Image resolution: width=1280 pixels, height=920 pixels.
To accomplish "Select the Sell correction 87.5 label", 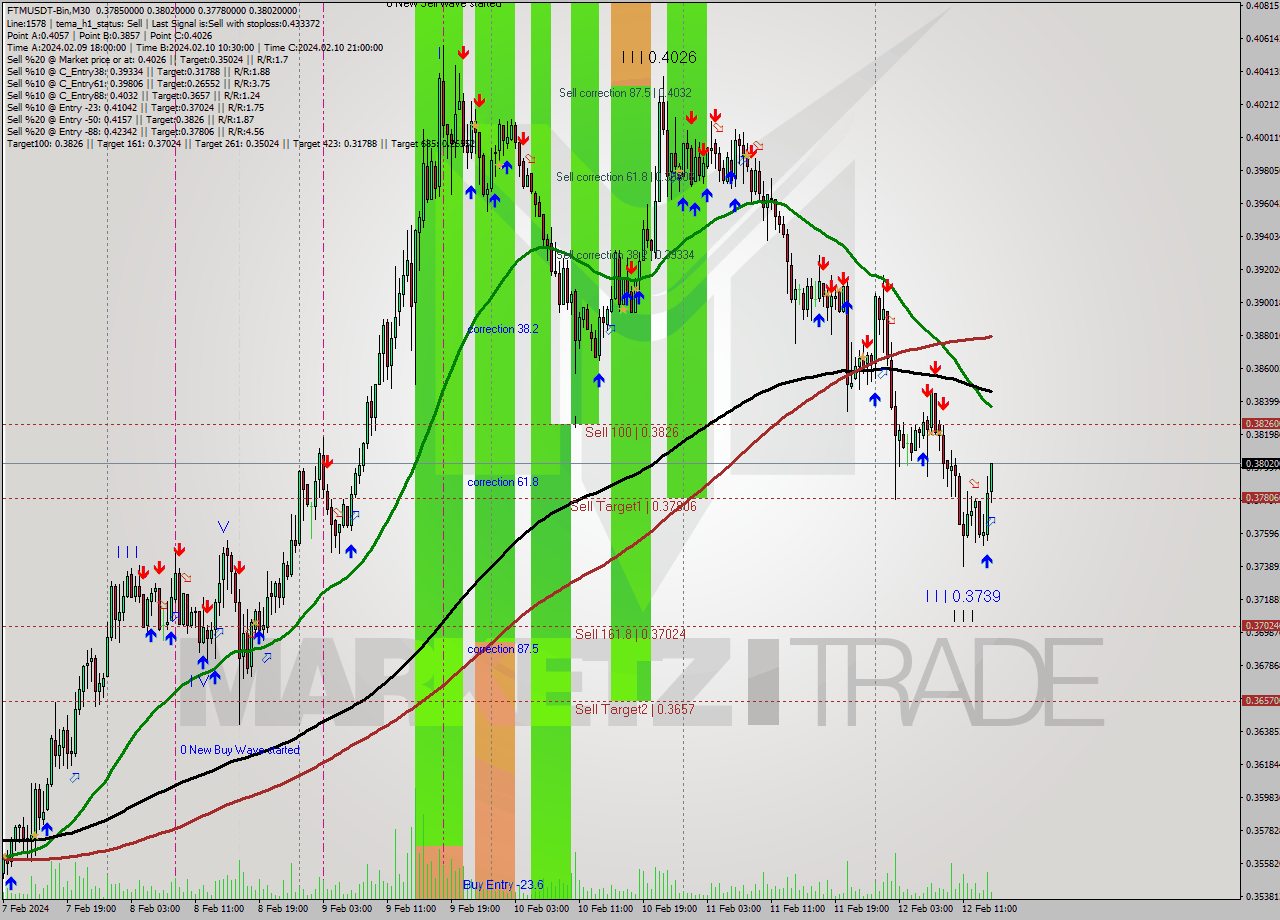I will (x=625, y=93).
